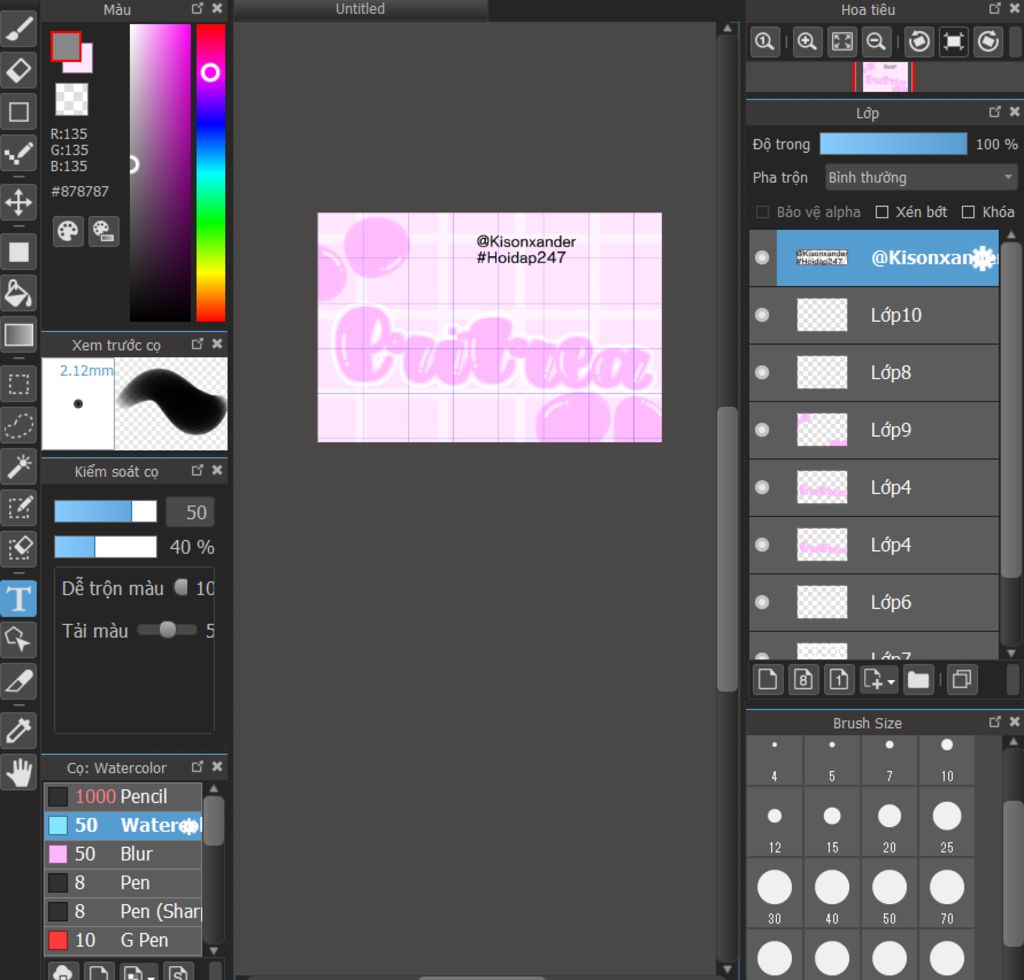Add a new 8-bit layer

click(x=803, y=680)
